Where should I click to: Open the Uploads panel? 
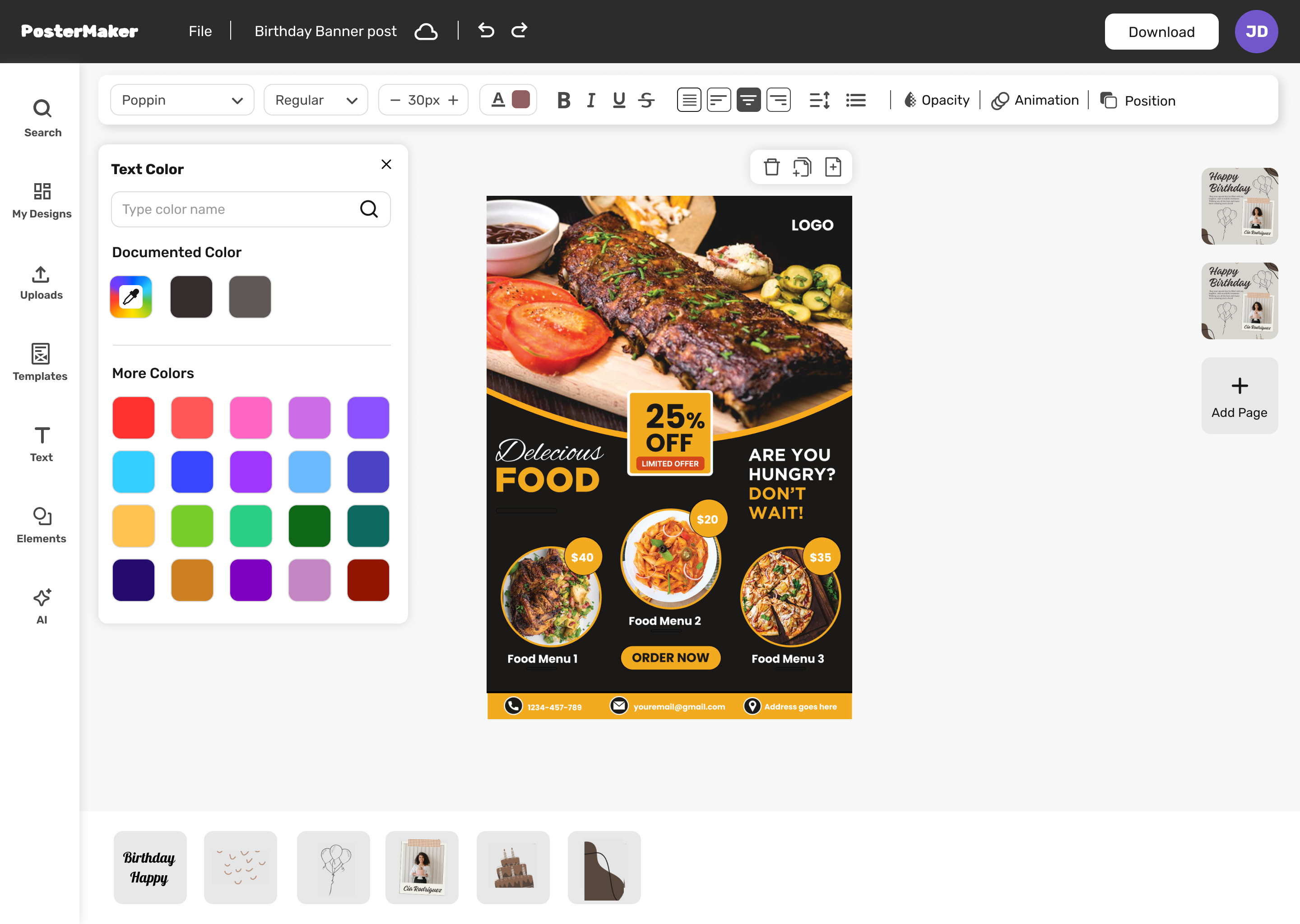tap(41, 281)
